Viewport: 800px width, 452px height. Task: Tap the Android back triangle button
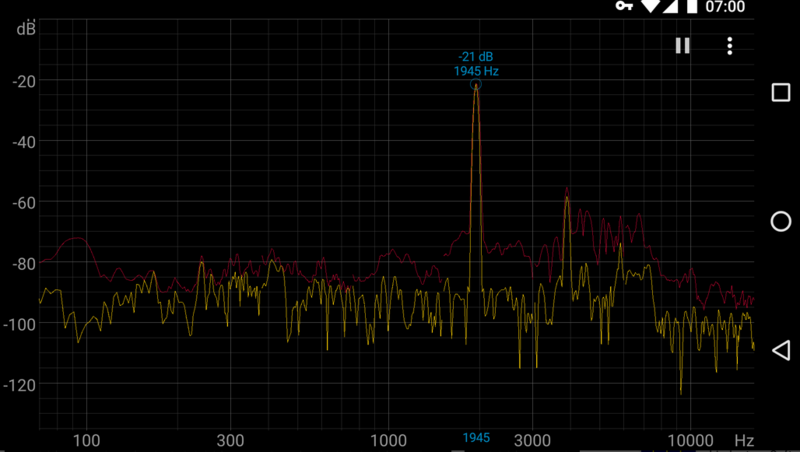tap(781, 350)
